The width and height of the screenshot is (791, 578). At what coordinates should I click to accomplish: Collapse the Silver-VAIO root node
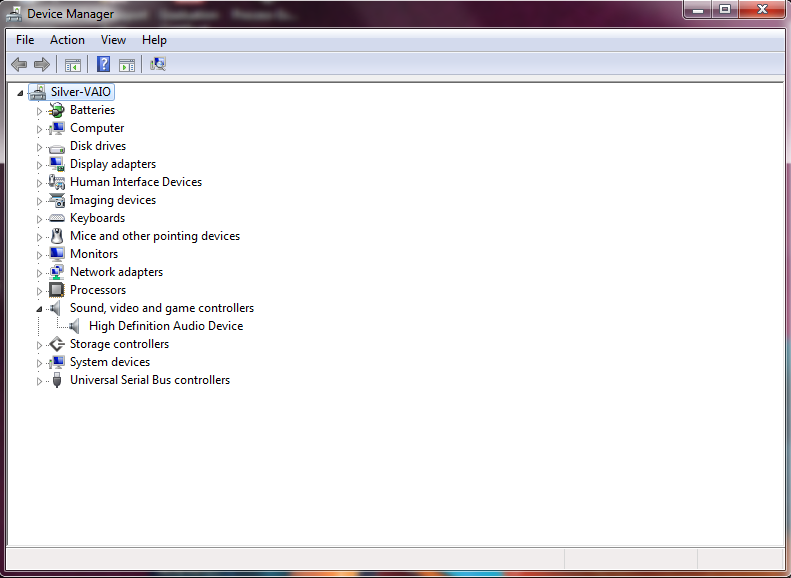[21, 93]
